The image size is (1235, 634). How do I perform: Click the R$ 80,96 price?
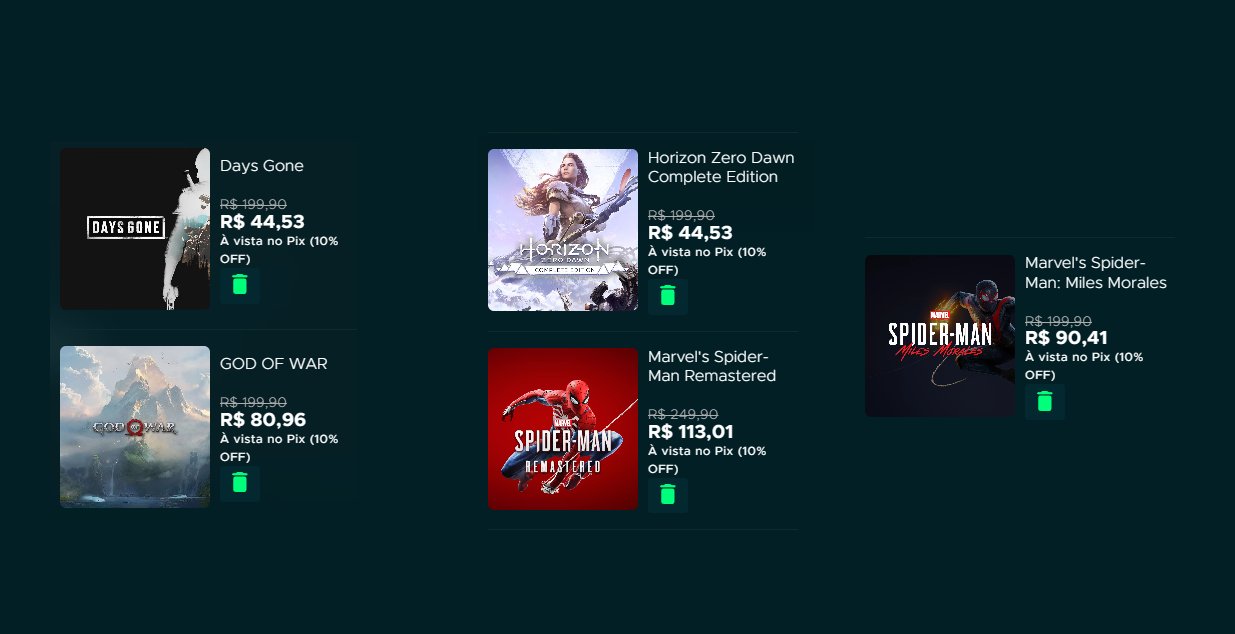coord(263,420)
